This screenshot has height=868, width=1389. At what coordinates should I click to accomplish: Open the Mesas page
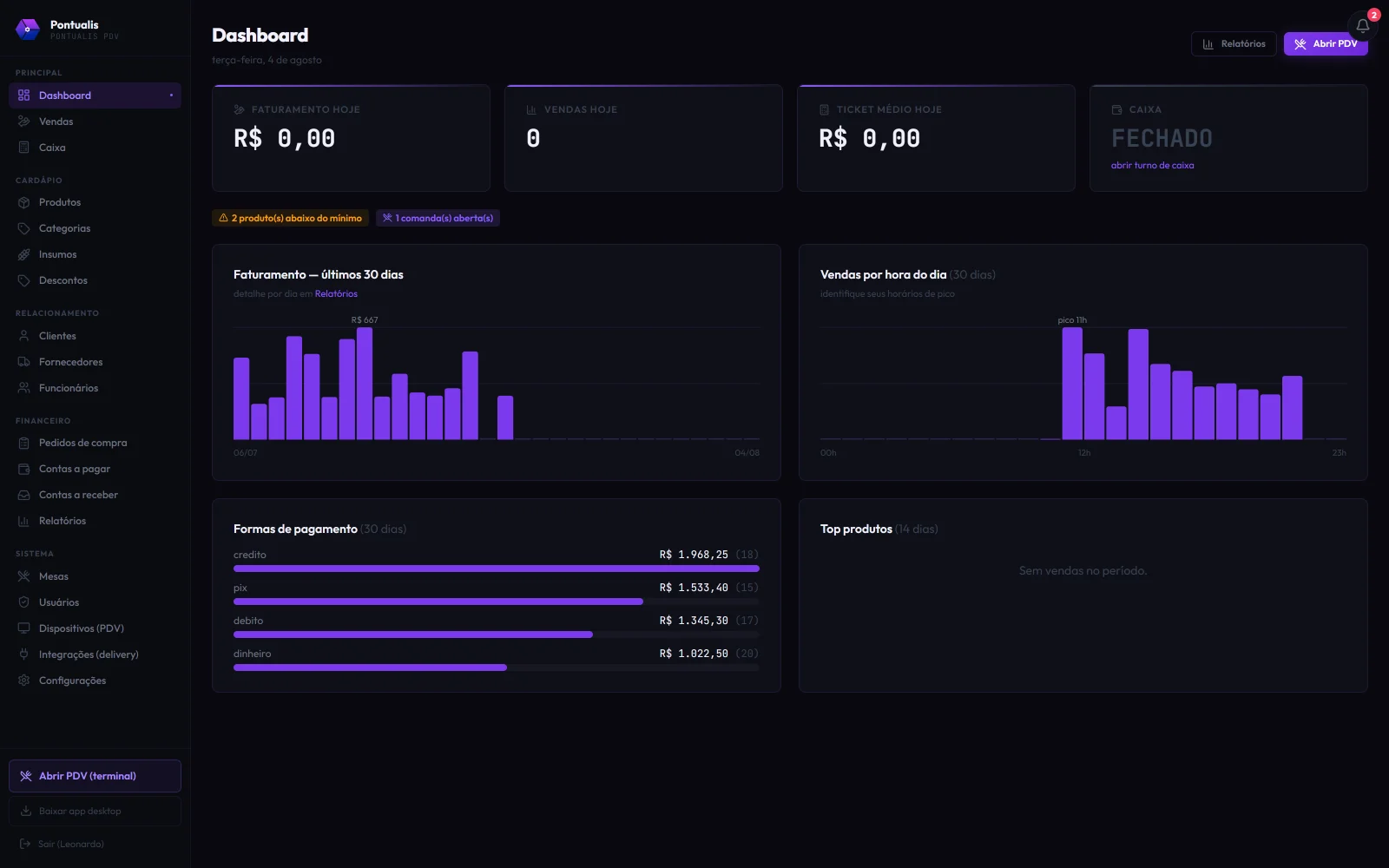(95, 576)
